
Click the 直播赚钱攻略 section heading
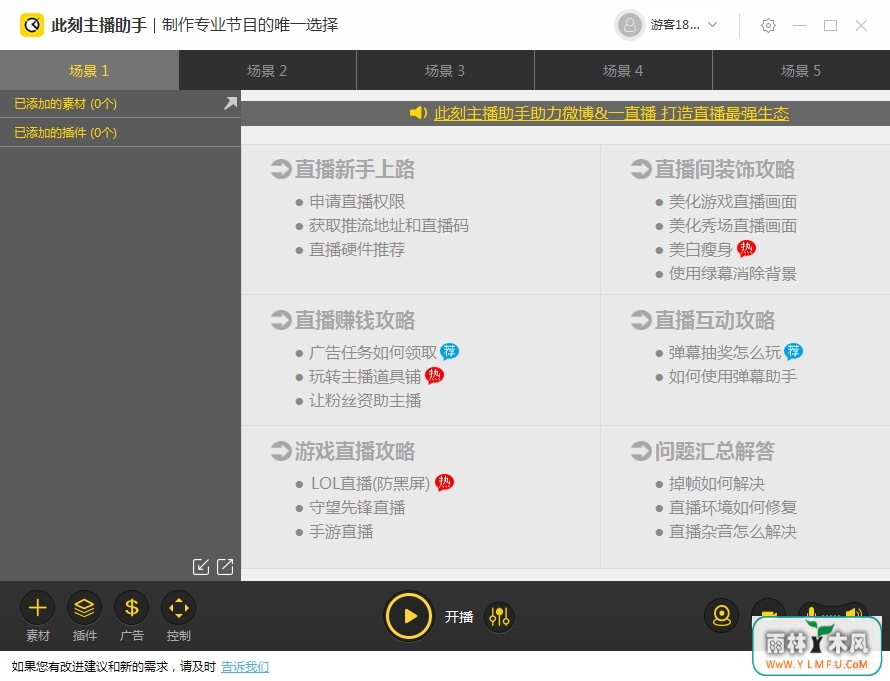[x=354, y=320]
